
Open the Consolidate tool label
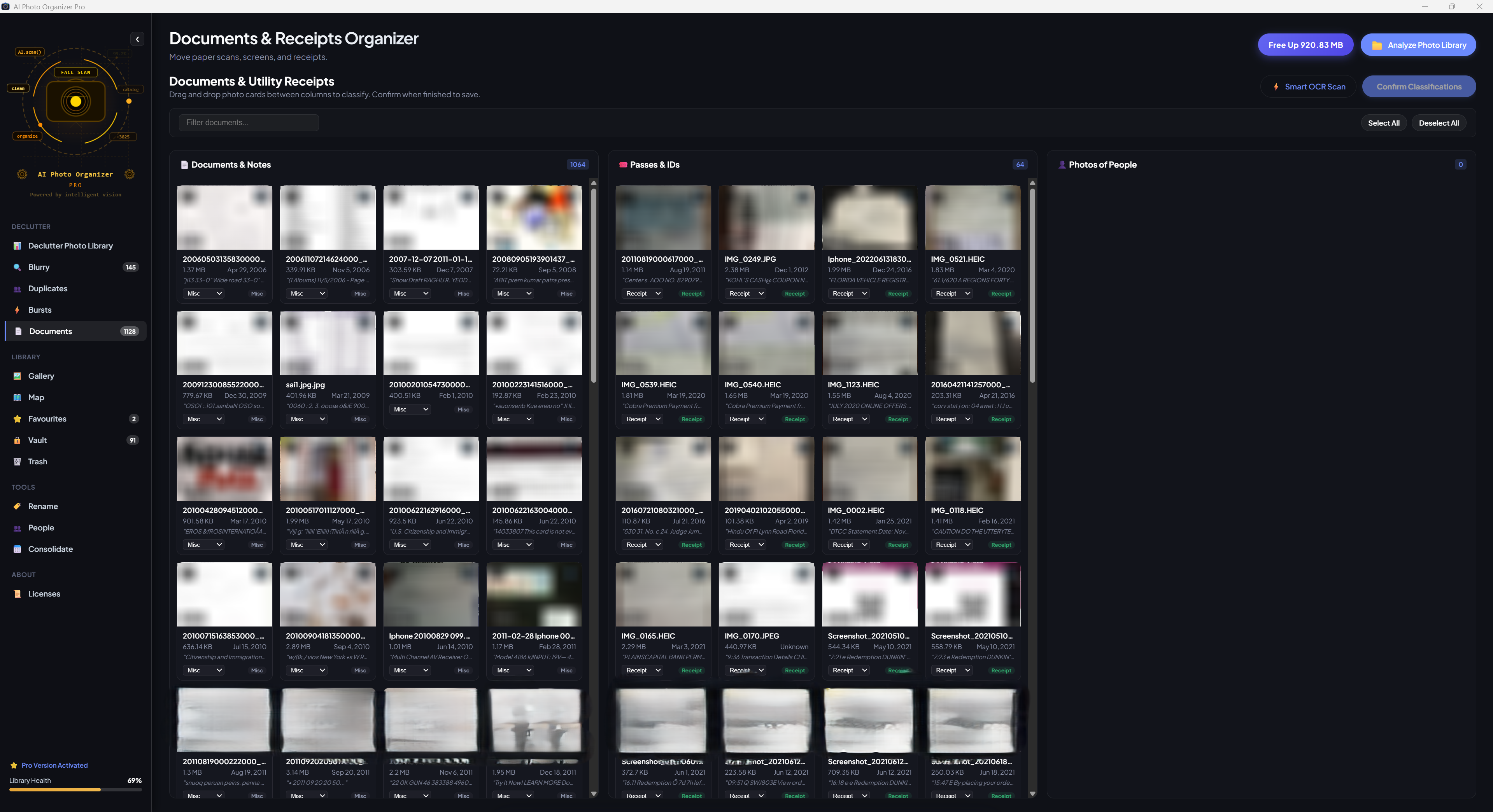(x=51, y=549)
